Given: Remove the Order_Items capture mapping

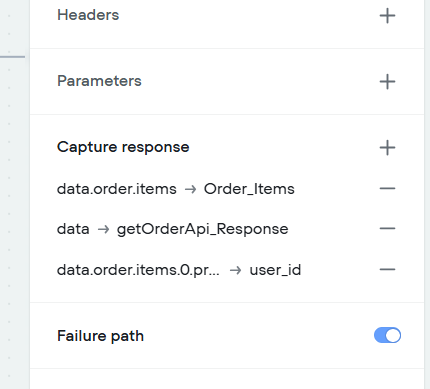Looking at the screenshot, I should tap(387, 189).
